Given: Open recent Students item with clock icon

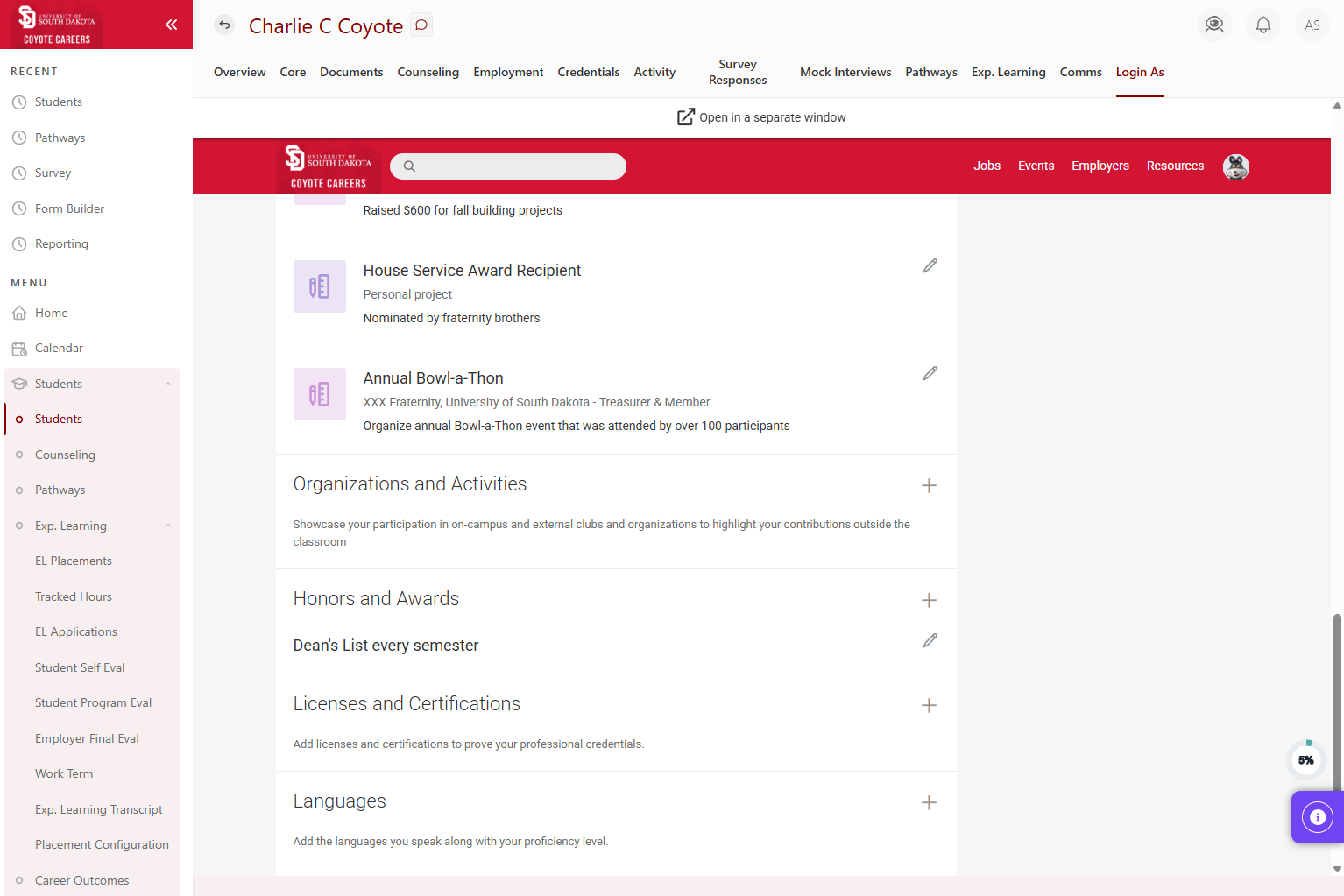Looking at the screenshot, I should 59,102.
